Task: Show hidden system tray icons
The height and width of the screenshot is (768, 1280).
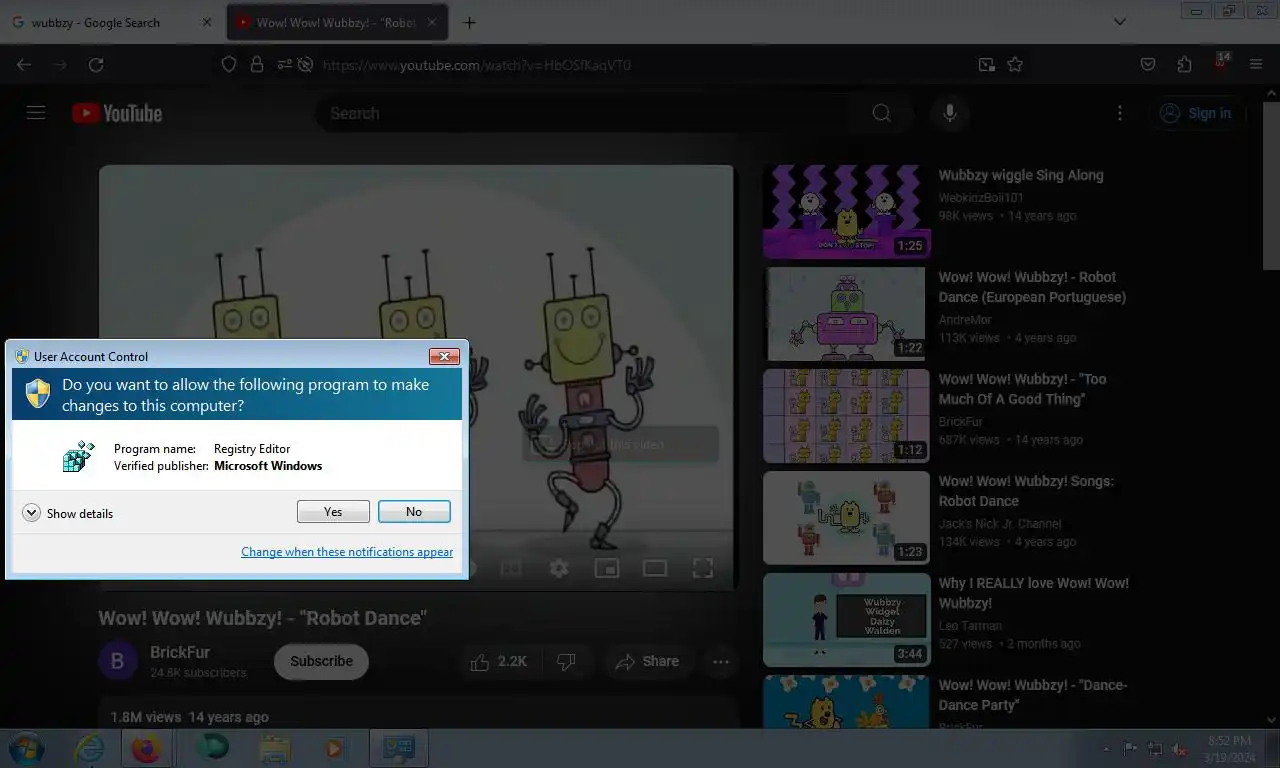Action: click(x=1106, y=748)
